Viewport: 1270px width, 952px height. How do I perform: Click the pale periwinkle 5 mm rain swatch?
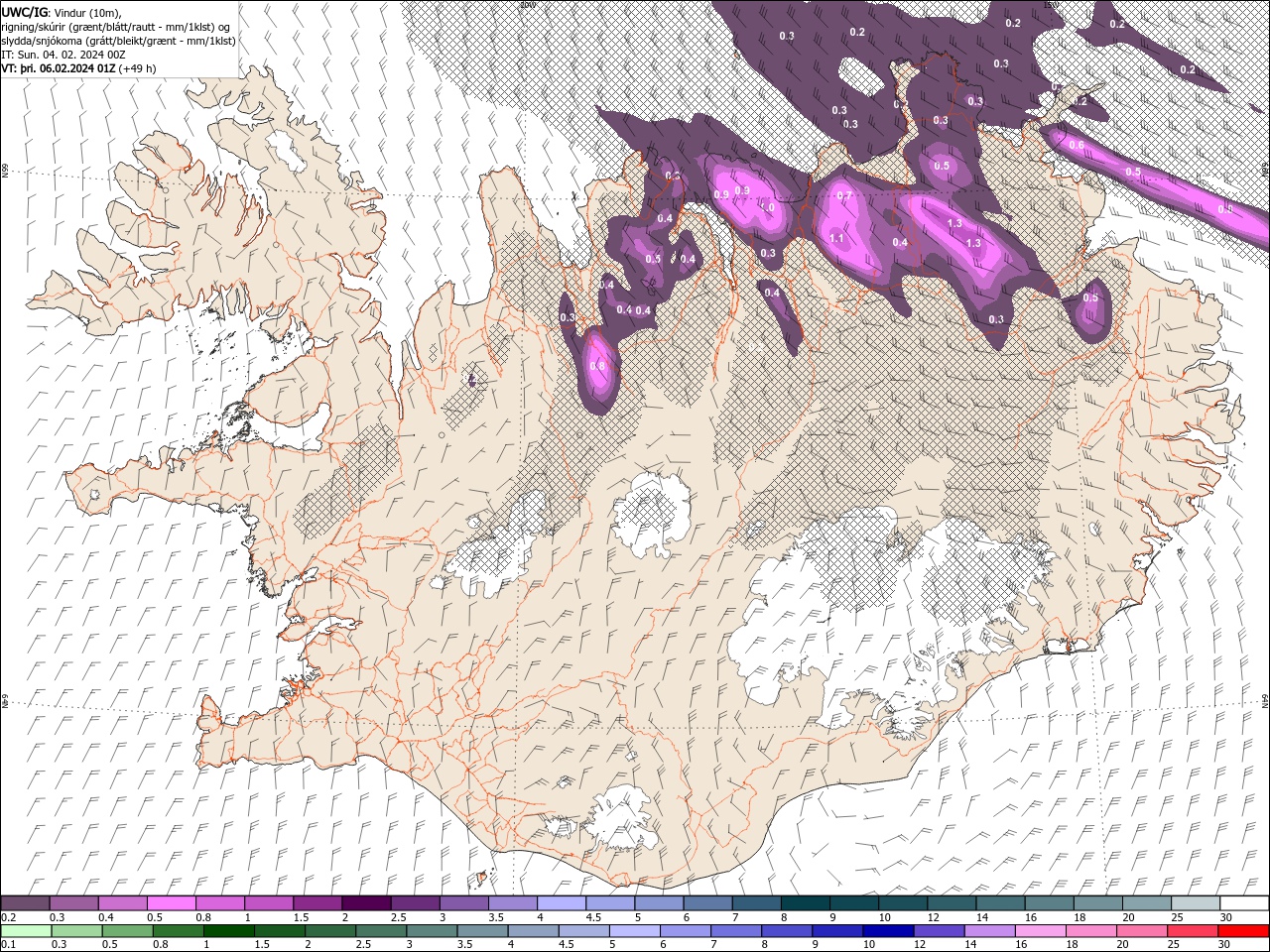[633, 930]
